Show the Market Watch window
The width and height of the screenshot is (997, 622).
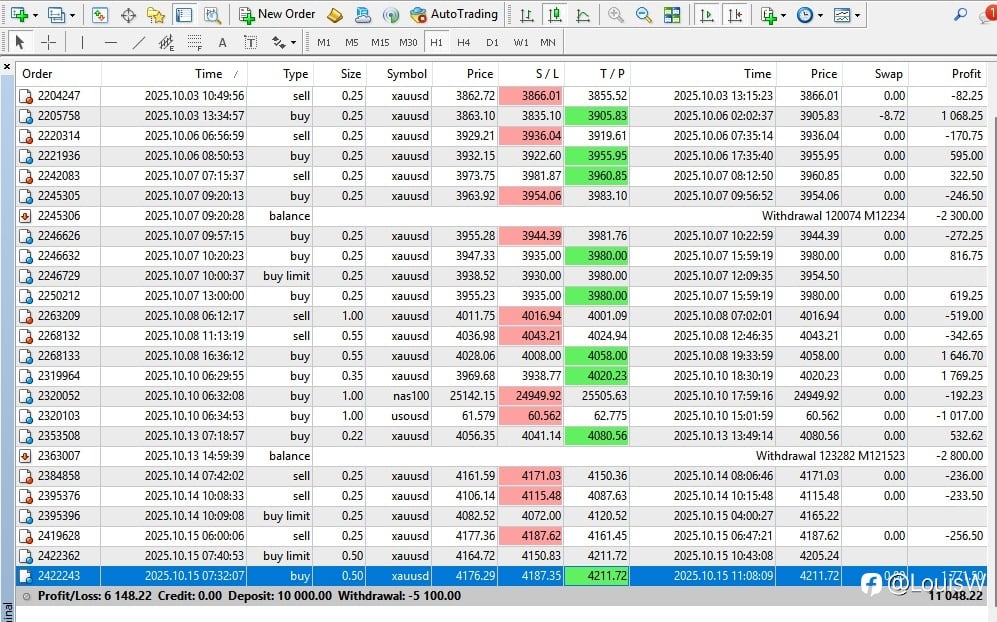click(100, 15)
